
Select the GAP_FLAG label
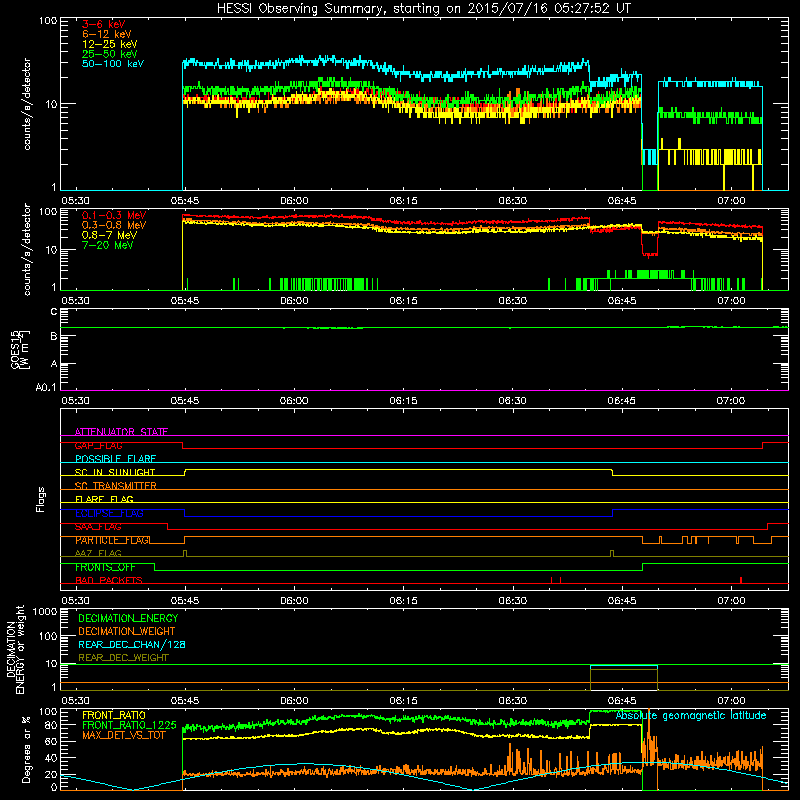98,445
